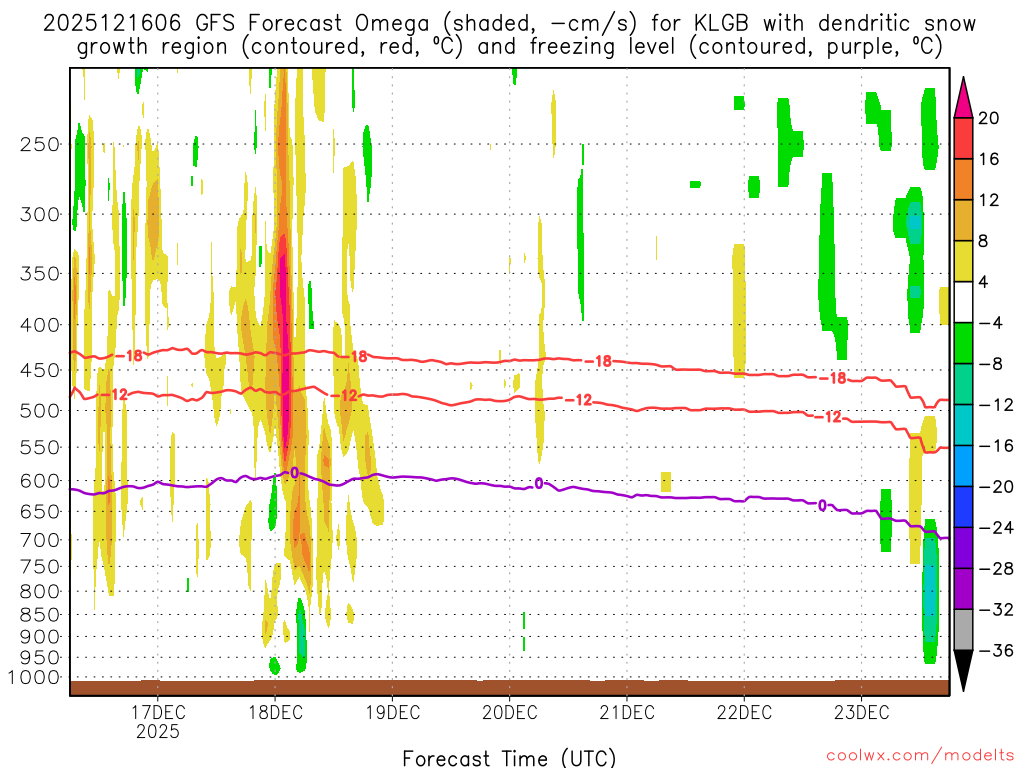1024x768 pixels.
Task: Click the 22DEC time axis label
Action: point(744,712)
